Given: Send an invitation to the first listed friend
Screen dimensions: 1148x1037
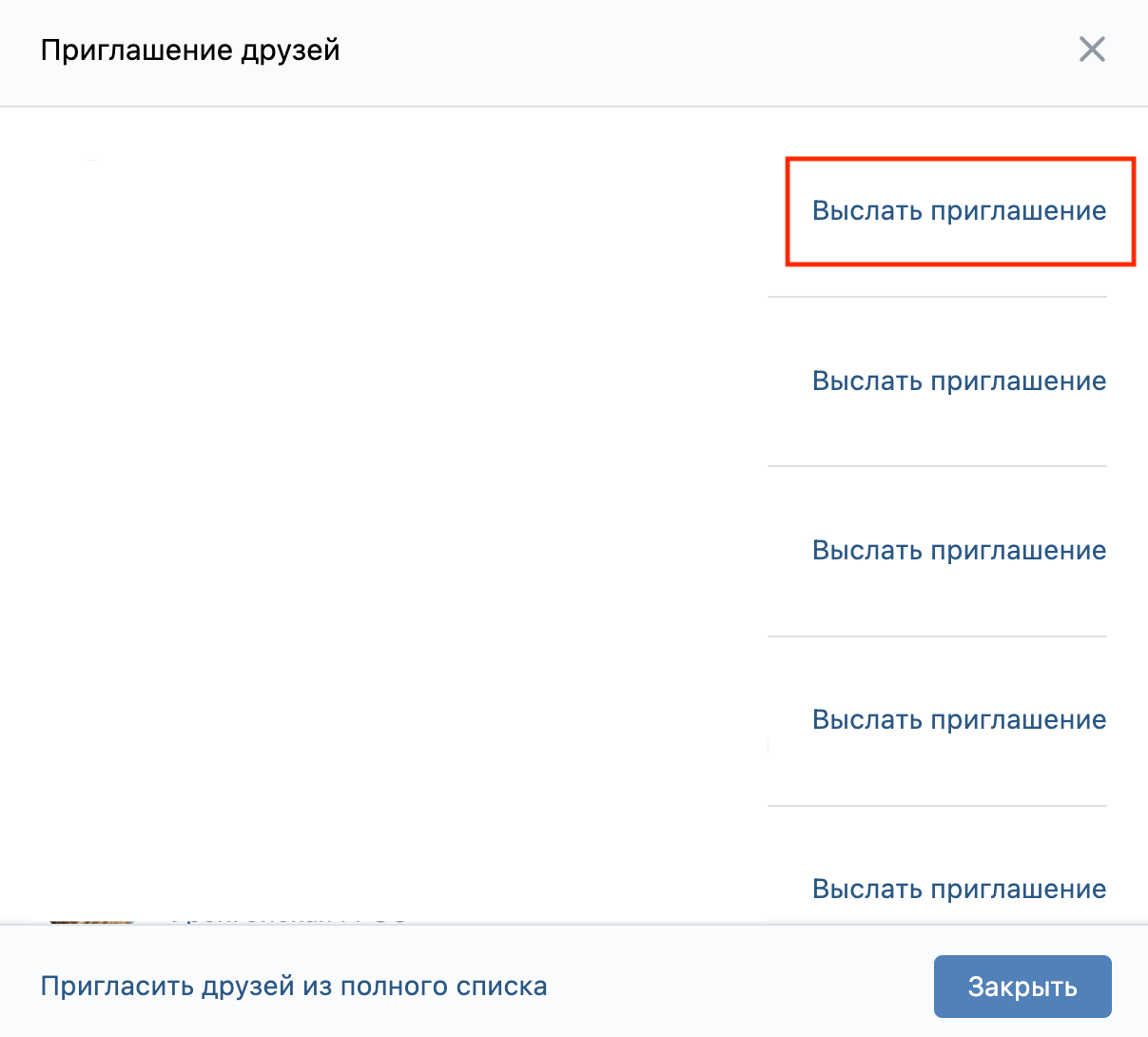Looking at the screenshot, I should click(x=959, y=211).
